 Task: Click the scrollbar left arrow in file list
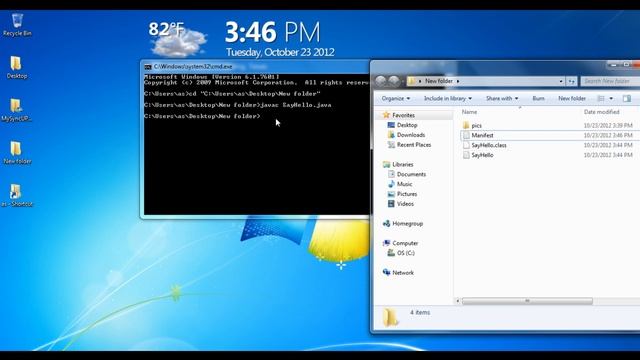pos(458,301)
